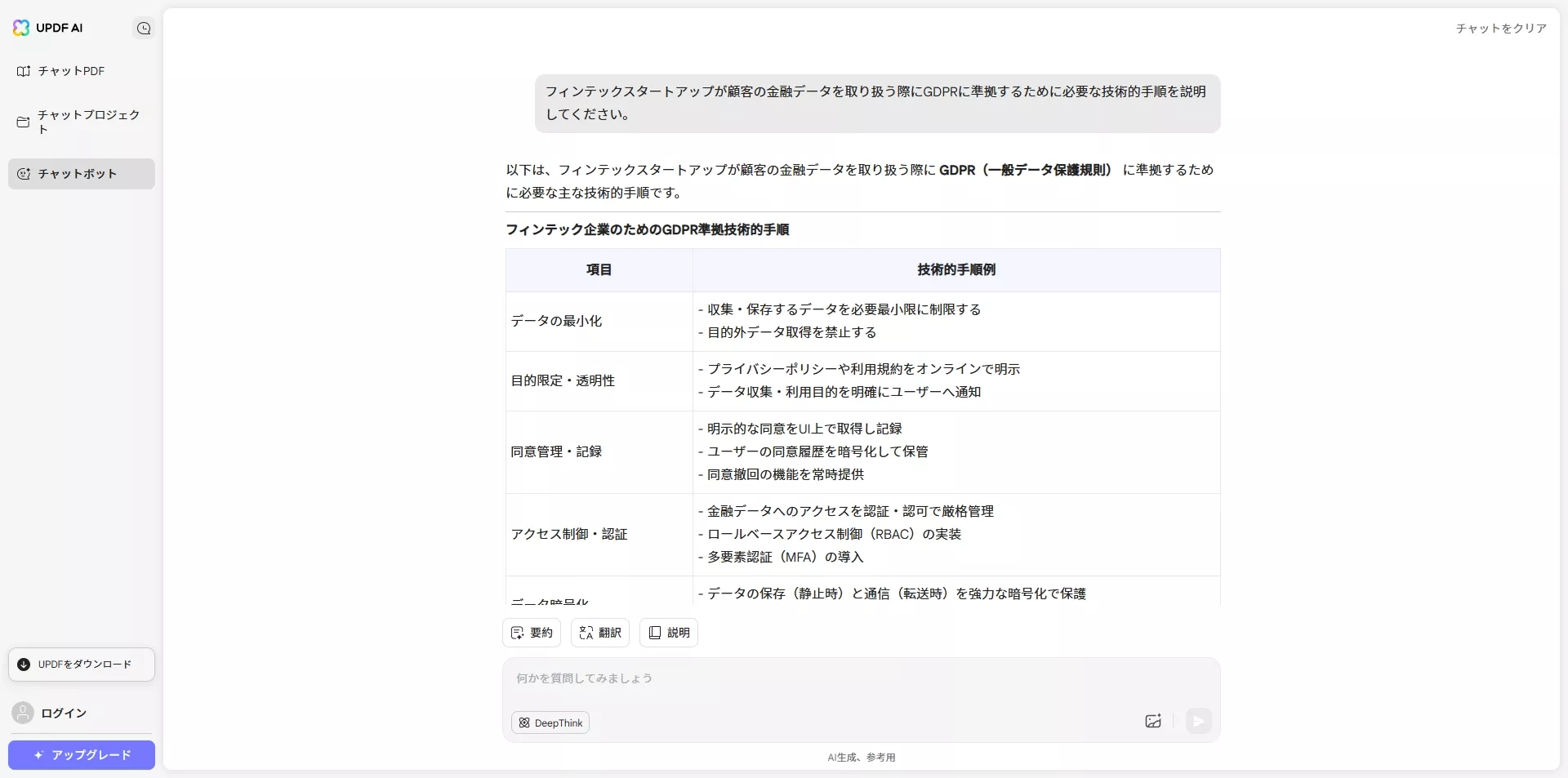Viewport: 1568px width, 778px height.
Task: Click the 説明 quick action button
Action: (669, 633)
